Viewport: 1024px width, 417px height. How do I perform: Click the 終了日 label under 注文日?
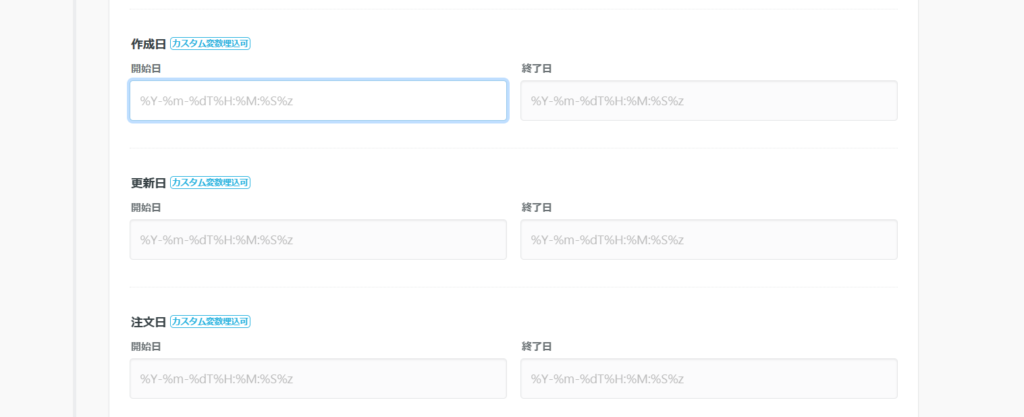coord(537,346)
